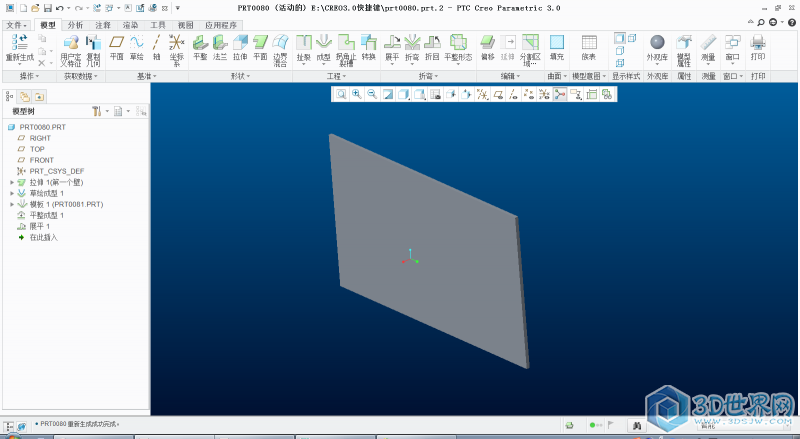Select the 平整成型 1 feature in model tree
The width and height of the screenshot is (800, 439).
[41, 215]
